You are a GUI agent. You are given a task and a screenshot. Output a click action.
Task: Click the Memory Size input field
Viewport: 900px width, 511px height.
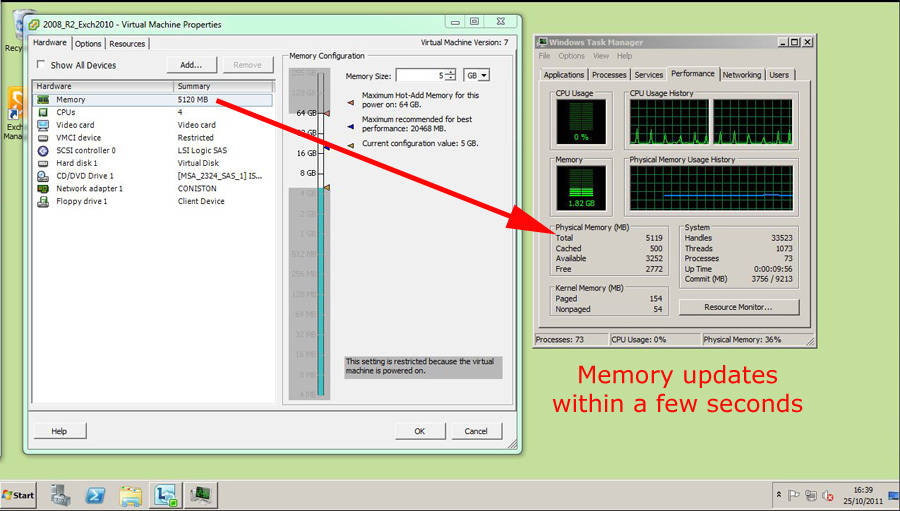coord(421,75)
